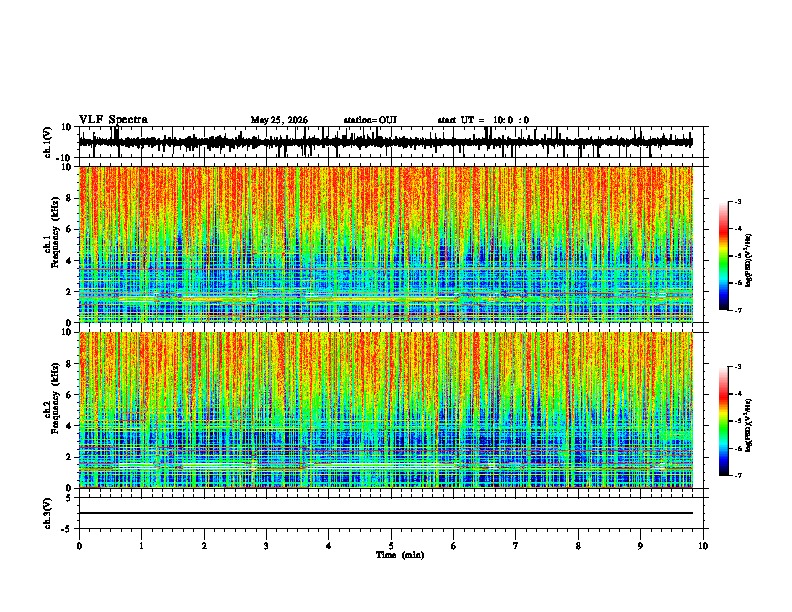This screenshot has width=792, height=612.
Task: Click the Time (min) axis label
Action: (x=400, y=555)
